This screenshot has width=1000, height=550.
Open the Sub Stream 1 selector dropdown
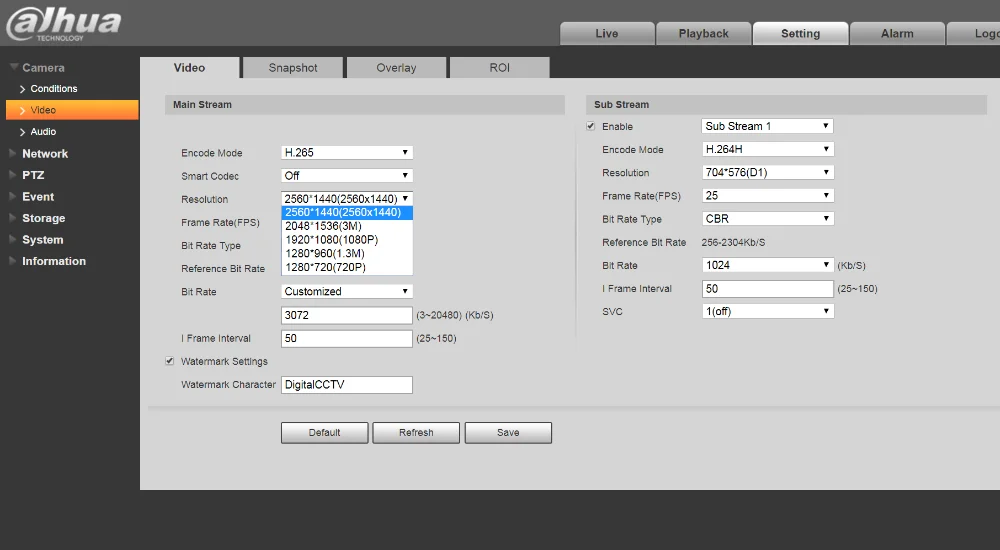(x=767, y=126)
